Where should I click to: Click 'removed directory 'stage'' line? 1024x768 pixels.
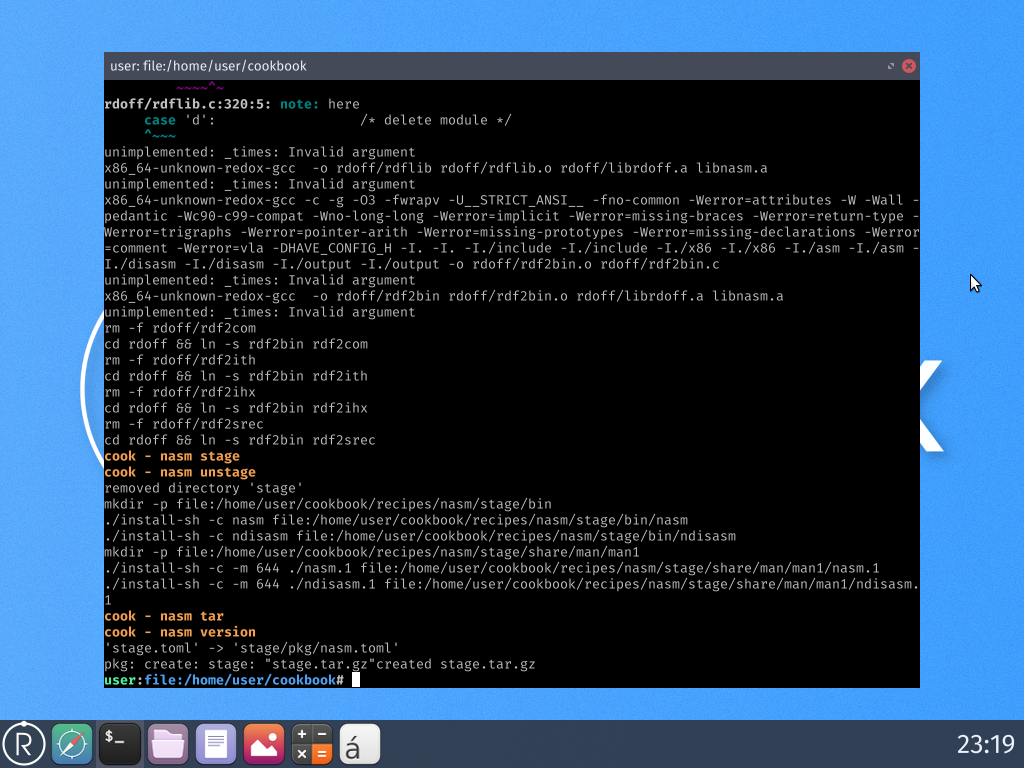point(204,488)
